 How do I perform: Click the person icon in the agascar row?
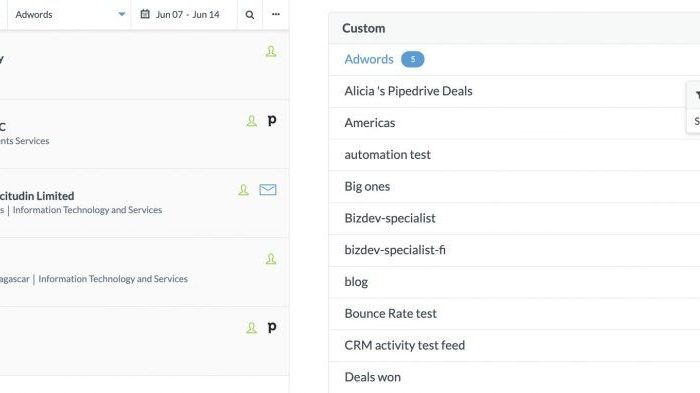[x=271, y=259]
